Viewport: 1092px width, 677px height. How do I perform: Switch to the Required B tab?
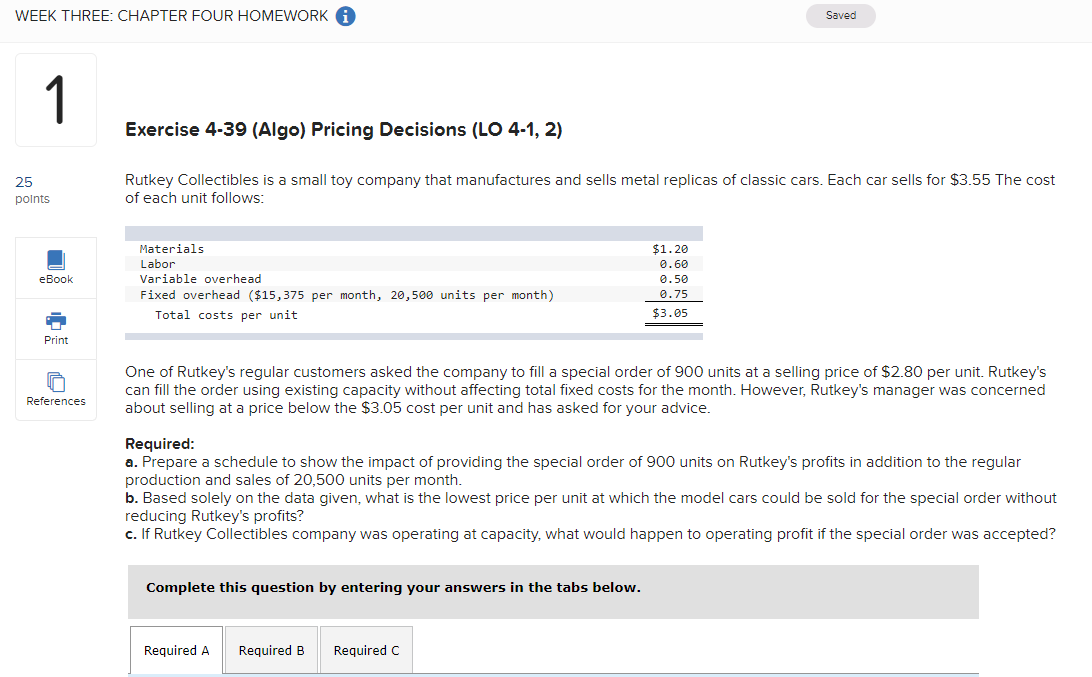point(270,650)
